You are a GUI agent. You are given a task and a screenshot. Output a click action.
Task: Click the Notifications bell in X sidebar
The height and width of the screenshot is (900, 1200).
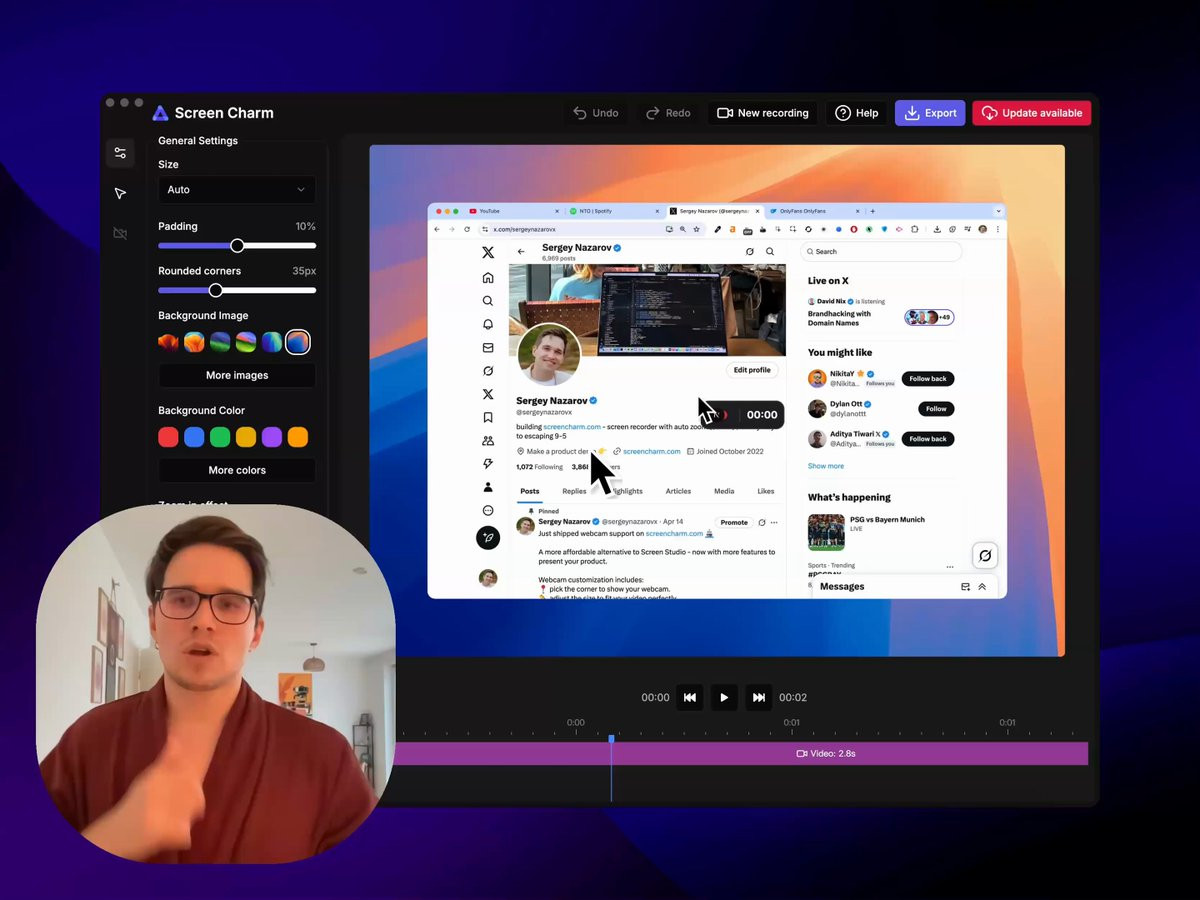point(488,324)
